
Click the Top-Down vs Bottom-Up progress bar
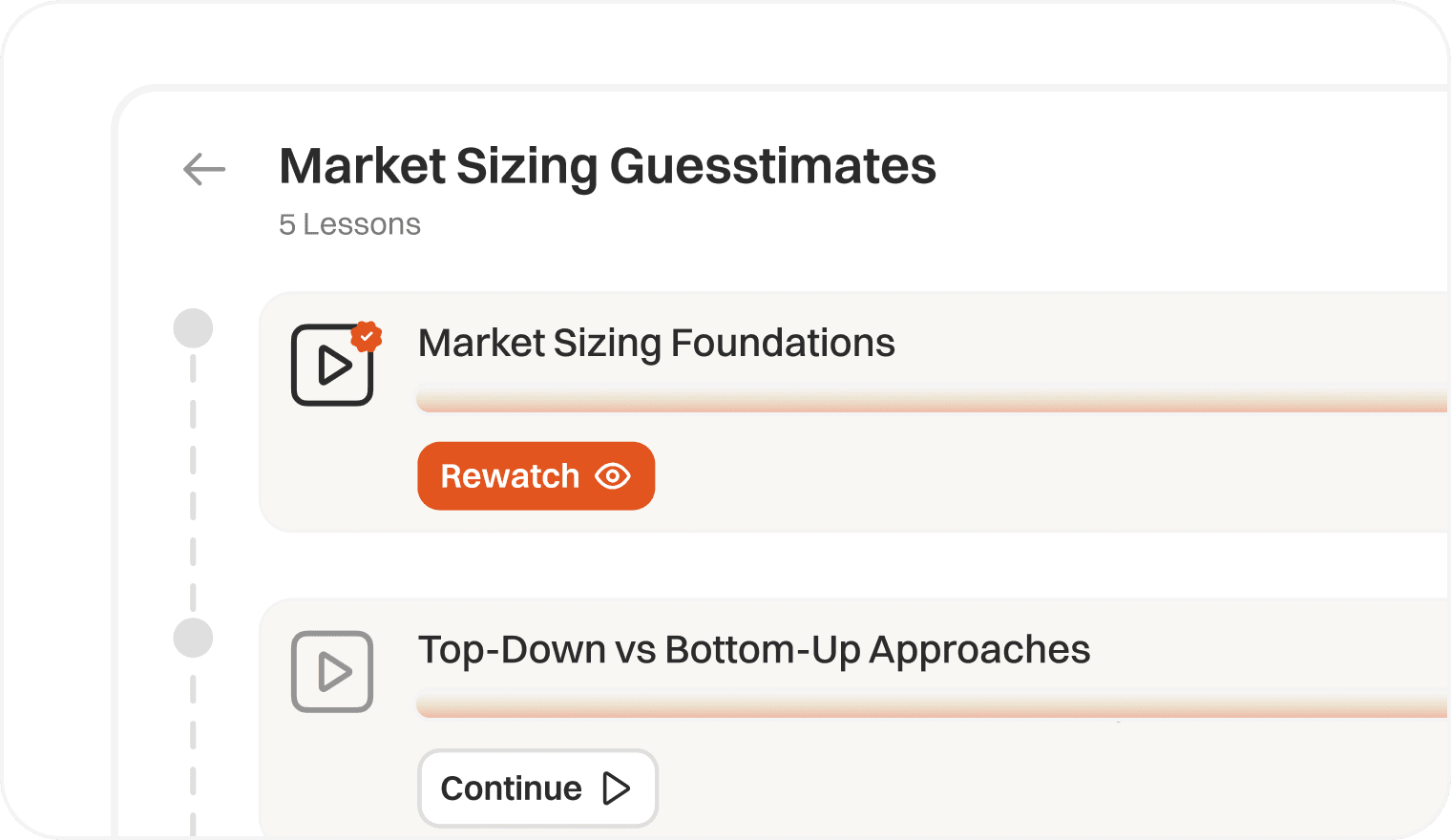(931, 707)
